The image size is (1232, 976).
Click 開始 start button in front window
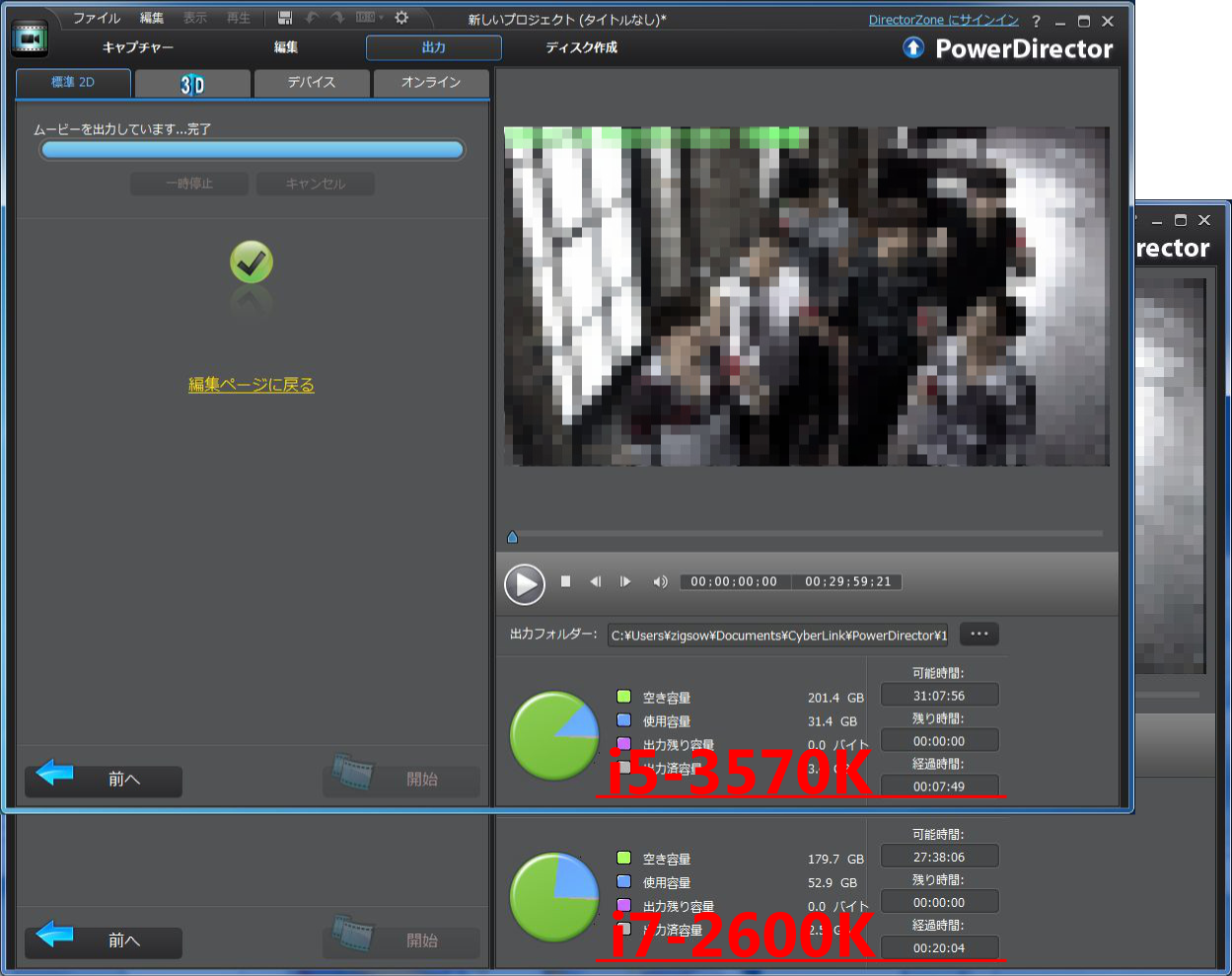click(x=401, y=780)
